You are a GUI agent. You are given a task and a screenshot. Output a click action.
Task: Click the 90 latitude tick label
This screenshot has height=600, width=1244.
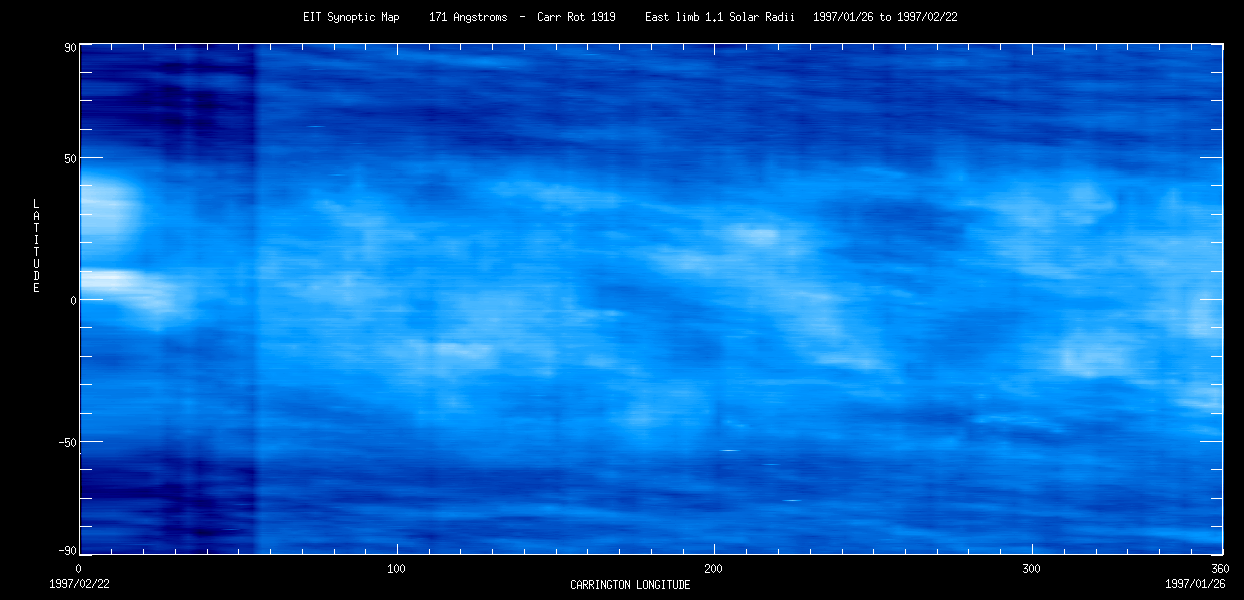click(x=70, y=46)
